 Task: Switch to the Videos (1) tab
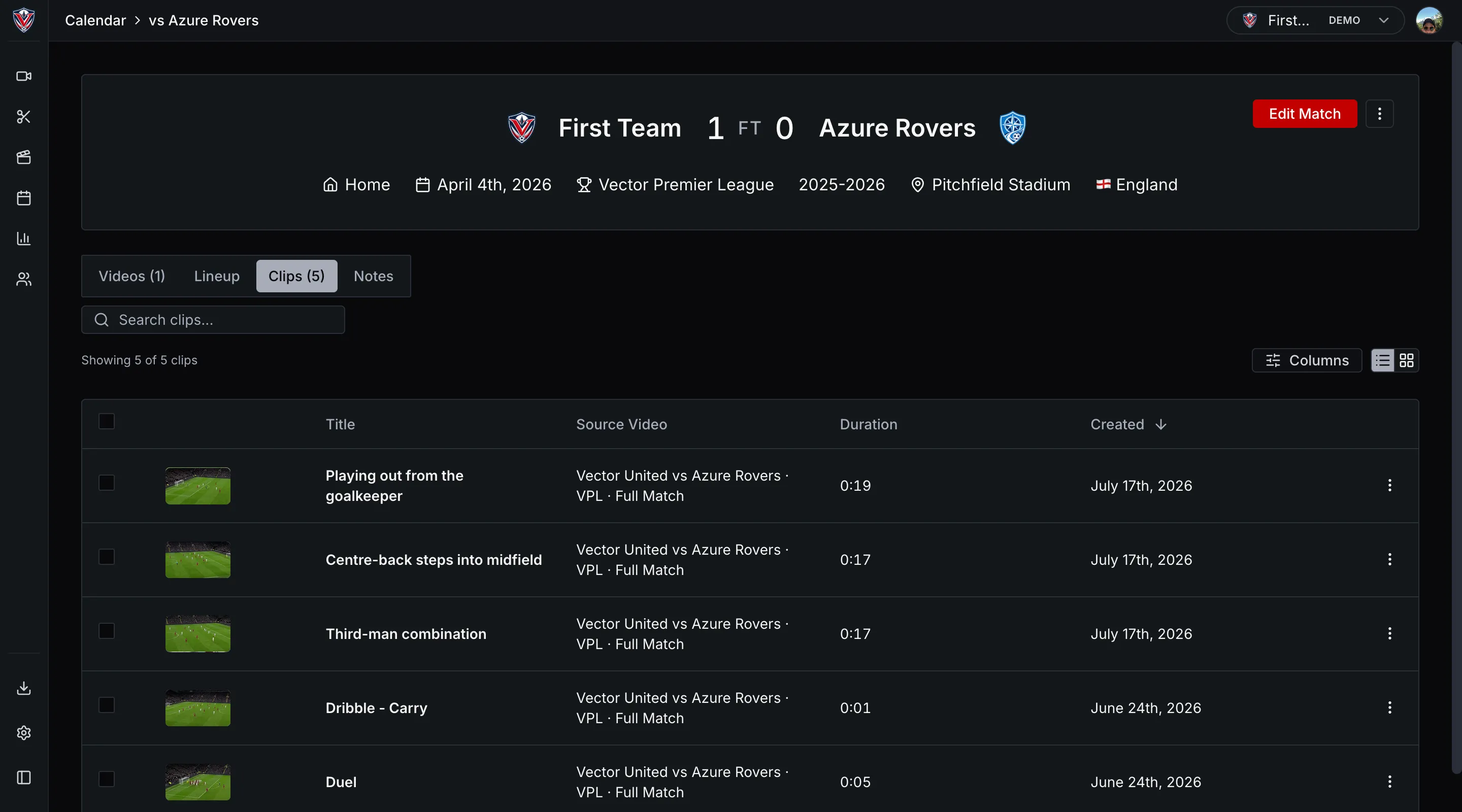(x=131, y=276)
